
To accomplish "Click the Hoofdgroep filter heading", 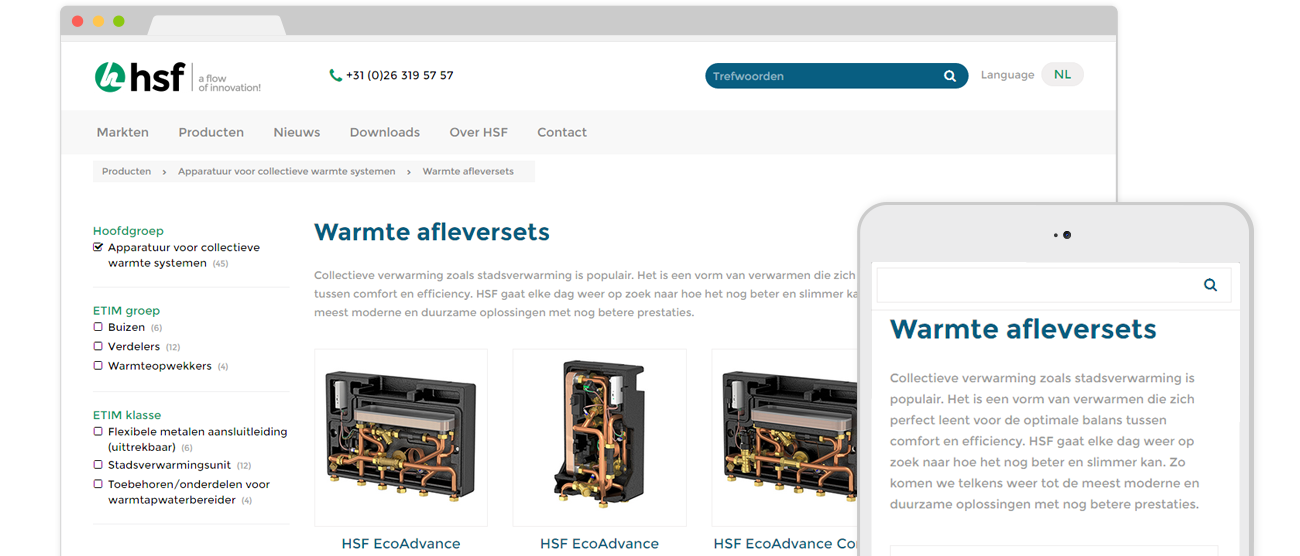I will (128, 231).
